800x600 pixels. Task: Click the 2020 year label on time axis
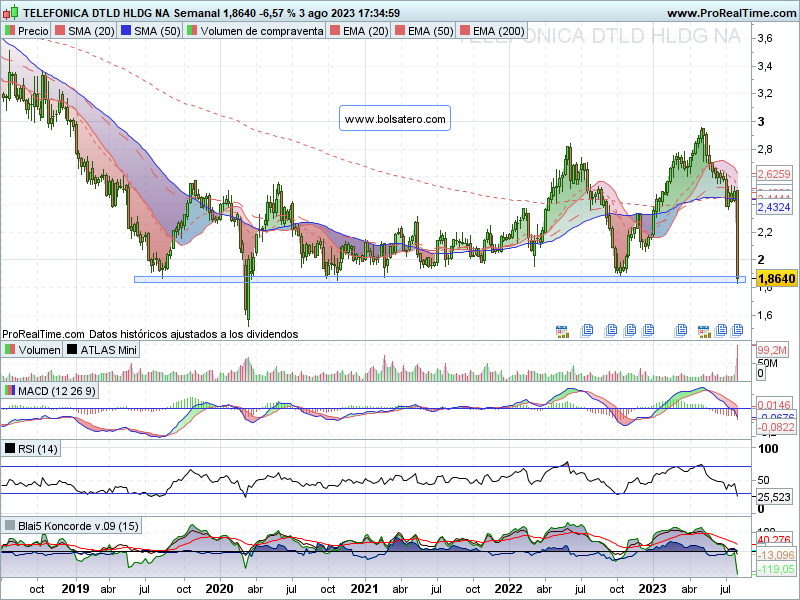220,589
